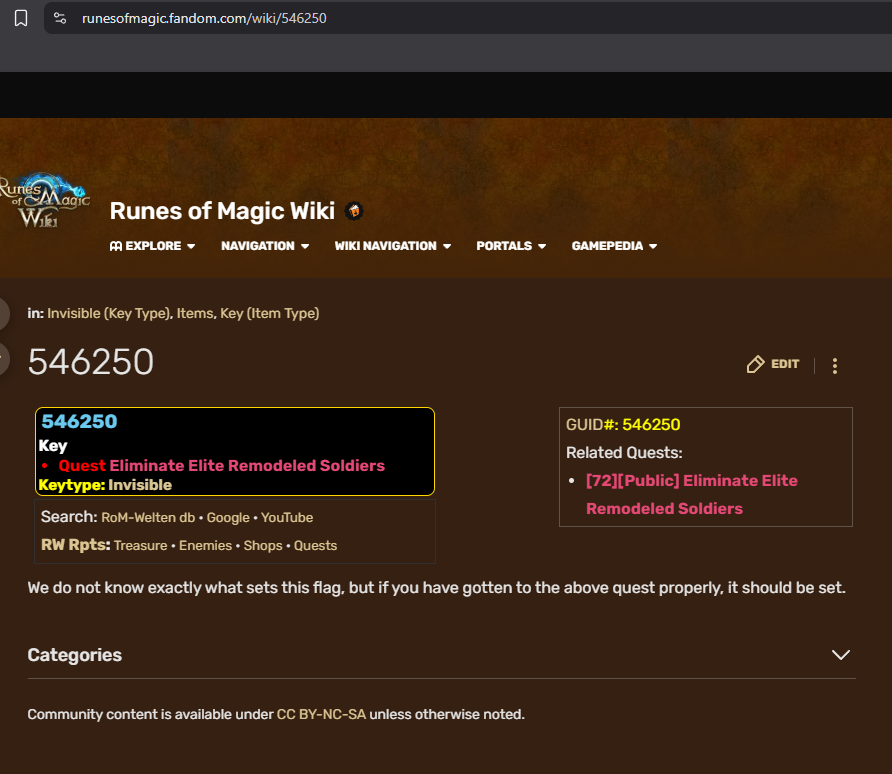Click the browser bookmark icon
Viewport: 892px width, 774px height.
[x=21, y=18]
